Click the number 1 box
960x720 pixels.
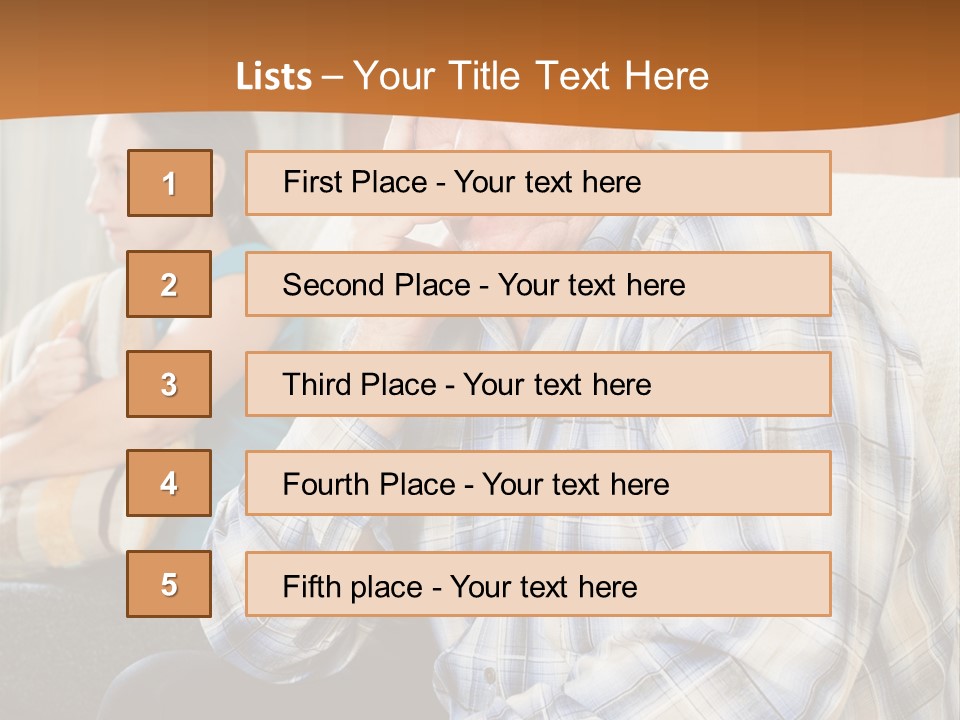coord(170,183)
